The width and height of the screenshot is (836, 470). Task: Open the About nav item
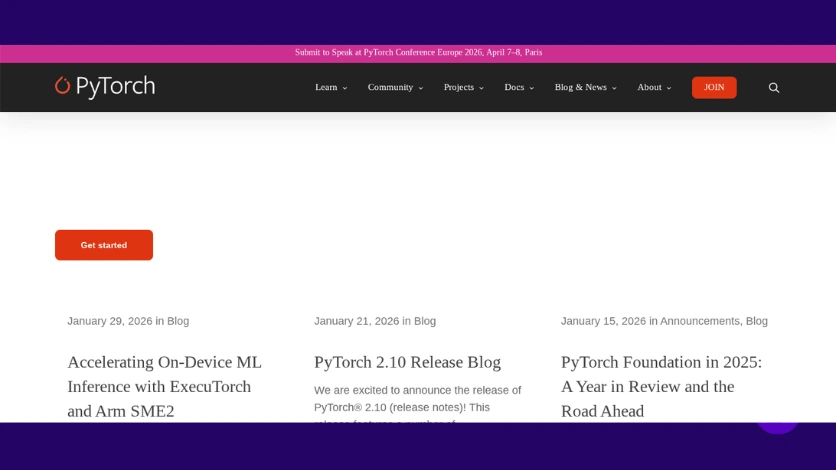[649, 87]
